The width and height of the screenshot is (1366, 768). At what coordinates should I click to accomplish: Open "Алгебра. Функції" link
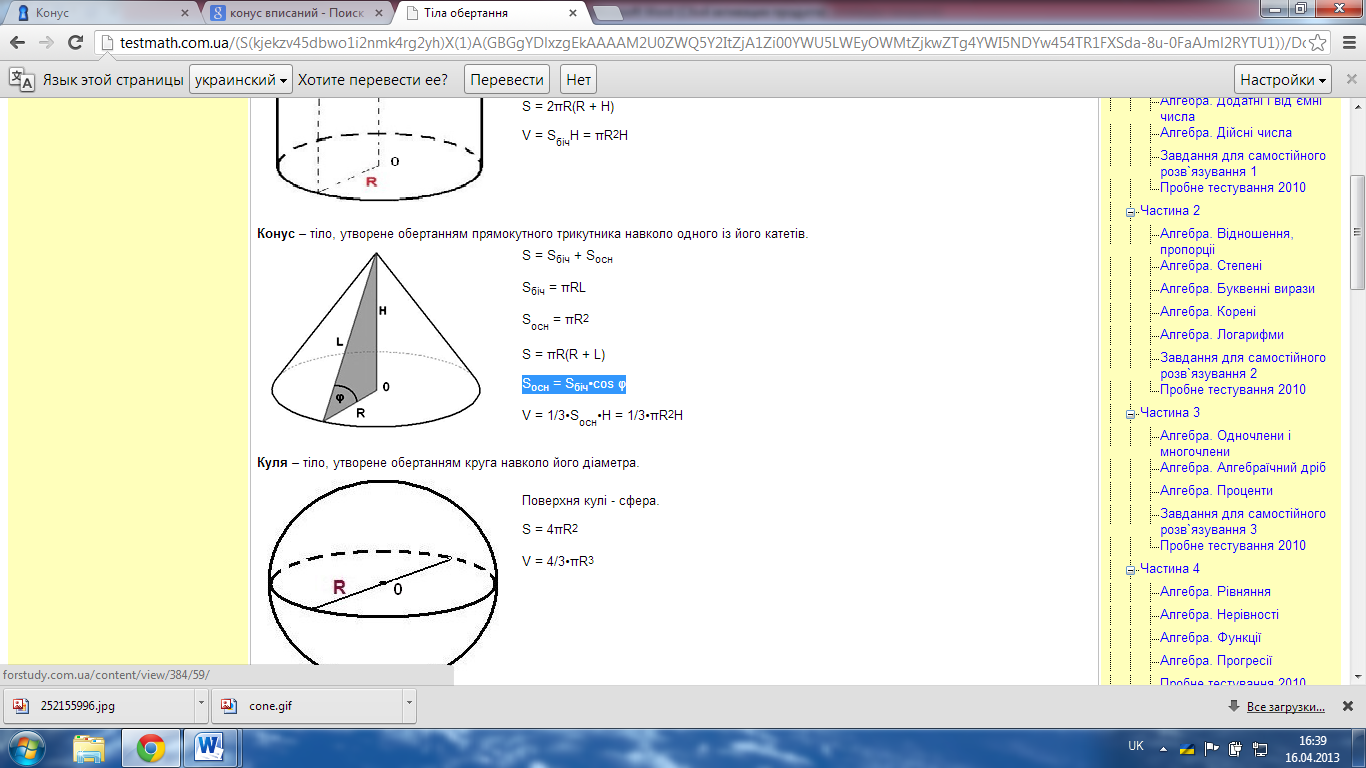pos(1210,637)
